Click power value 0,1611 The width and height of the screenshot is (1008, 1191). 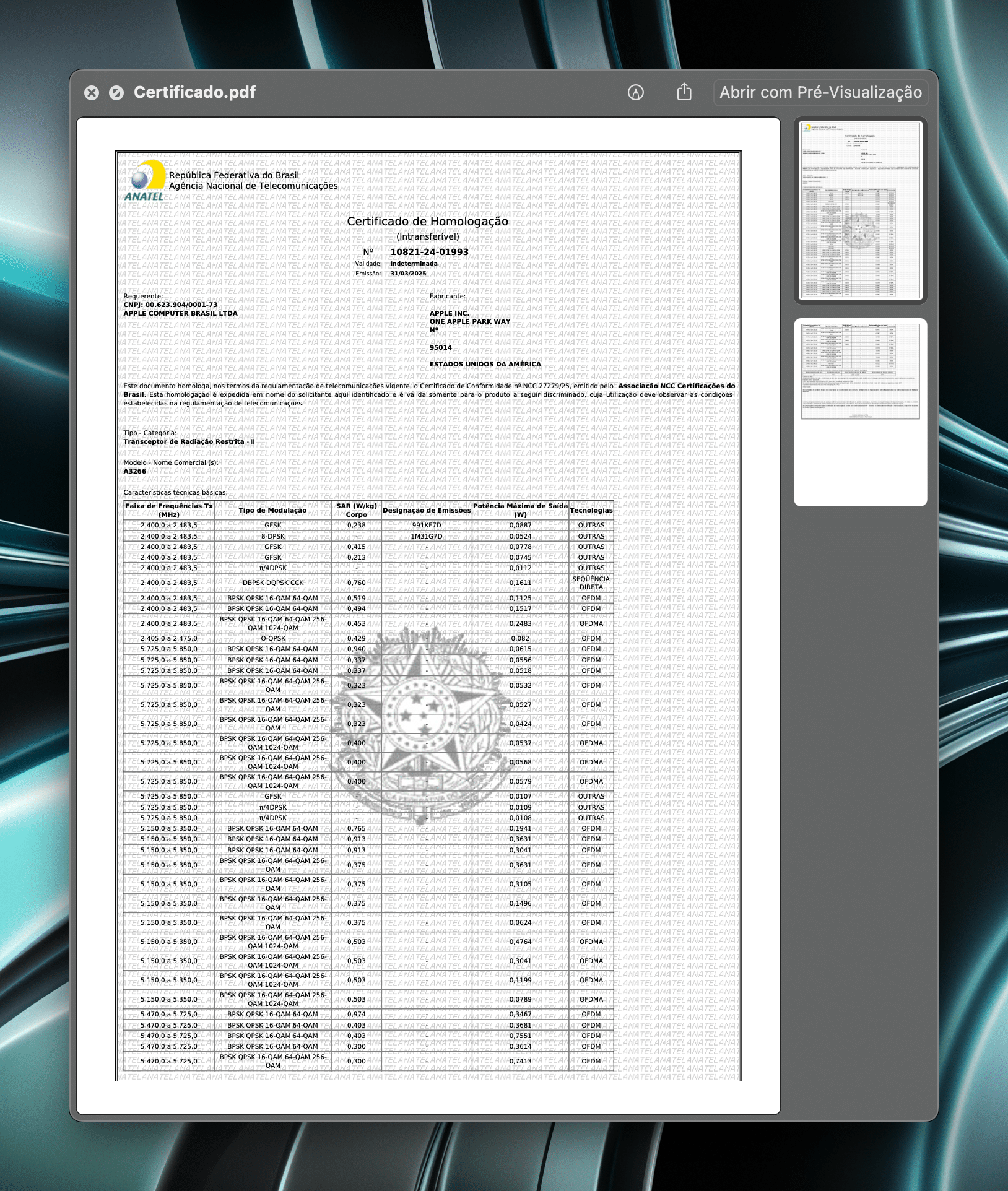(520, 583)
